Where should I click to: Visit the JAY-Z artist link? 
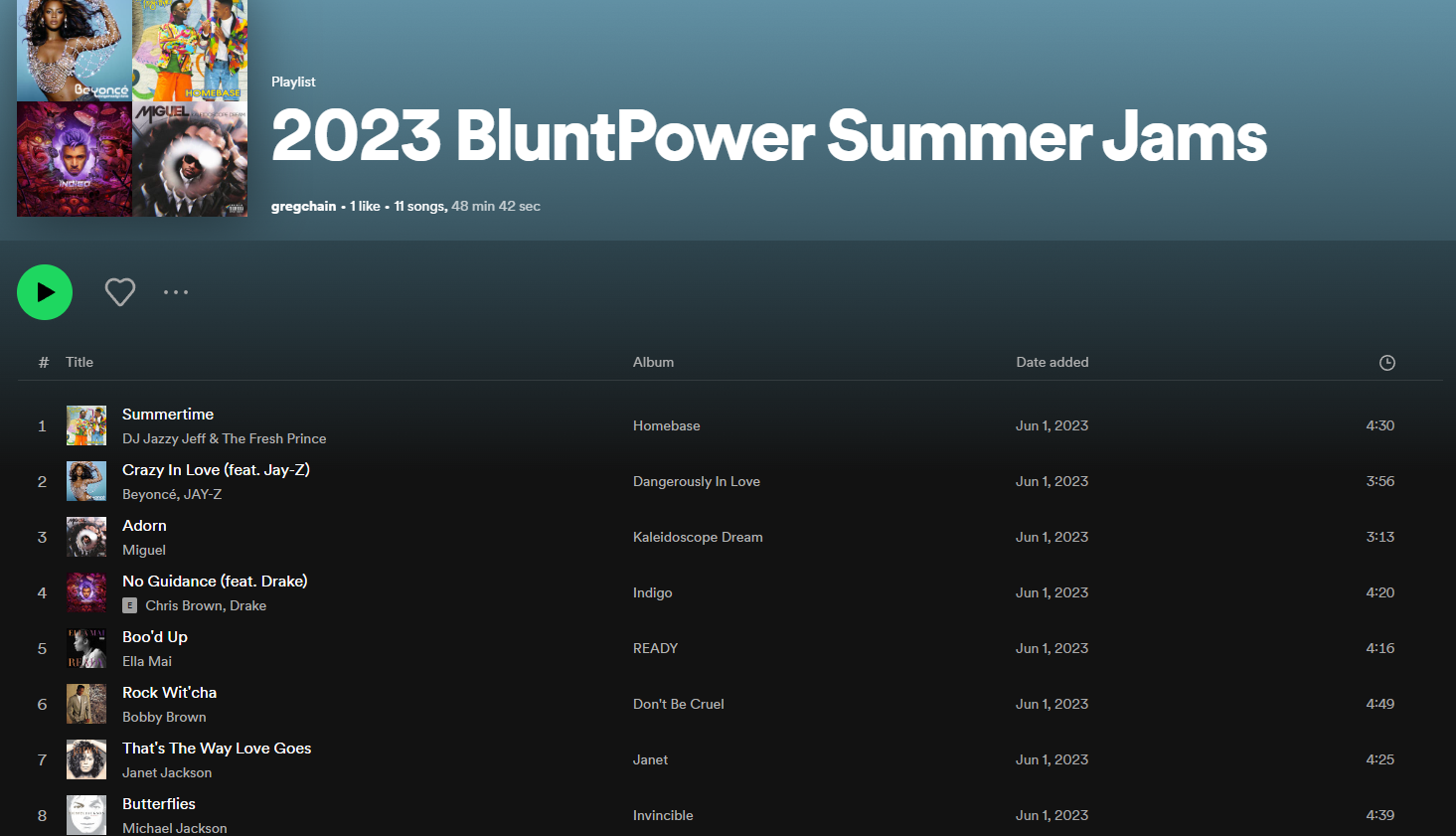(x=202, y=494)
